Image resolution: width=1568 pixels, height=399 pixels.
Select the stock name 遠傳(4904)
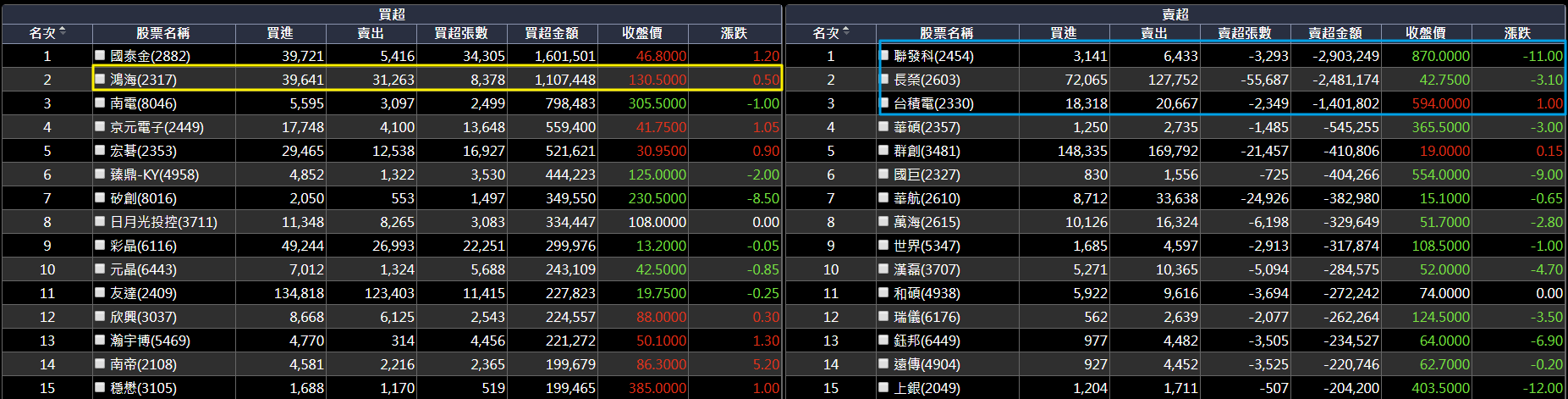click(927, 364)
